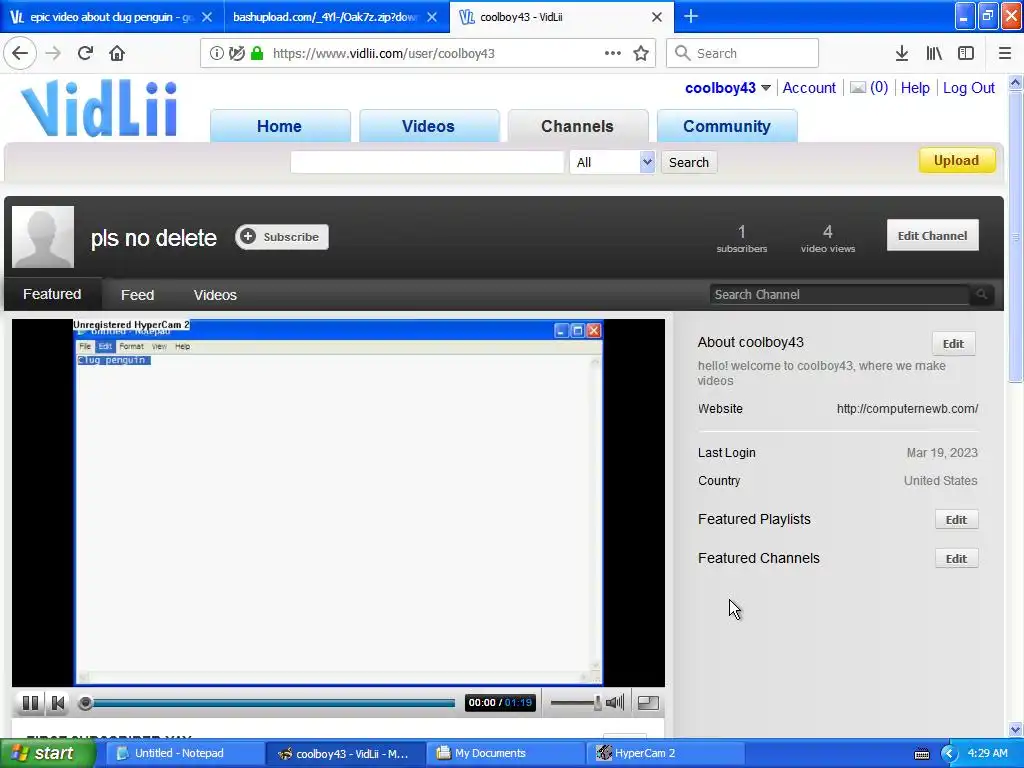This screenshot has height=768, width=1024.
Task: Click the green padlock security icon
Action: click(x=257, y=54)
